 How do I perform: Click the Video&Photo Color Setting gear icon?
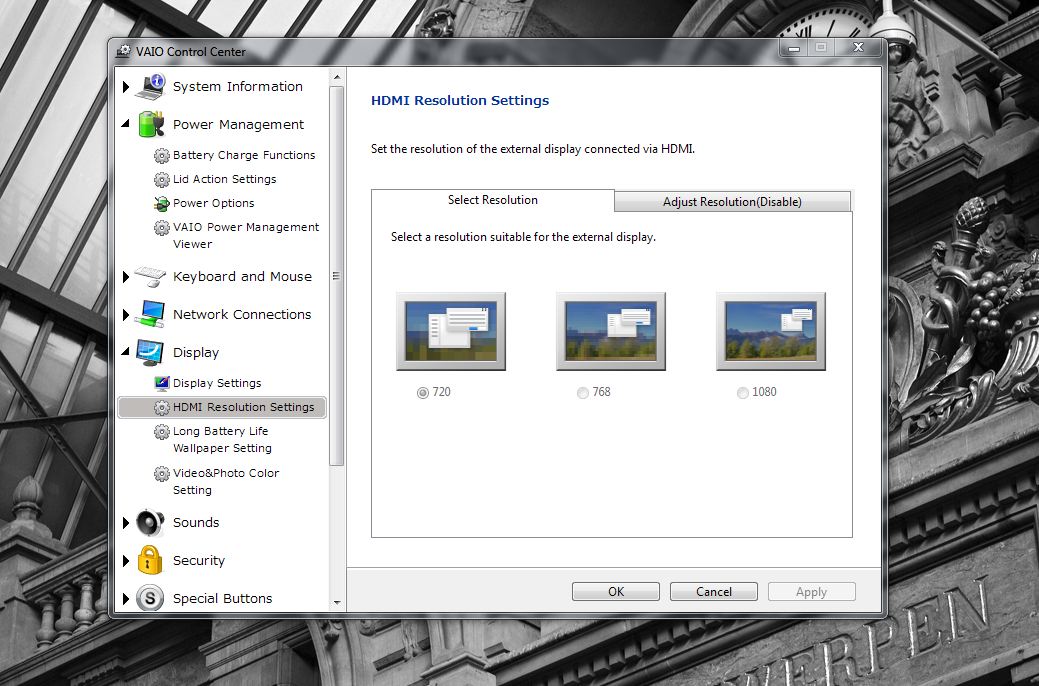(162, 474)
